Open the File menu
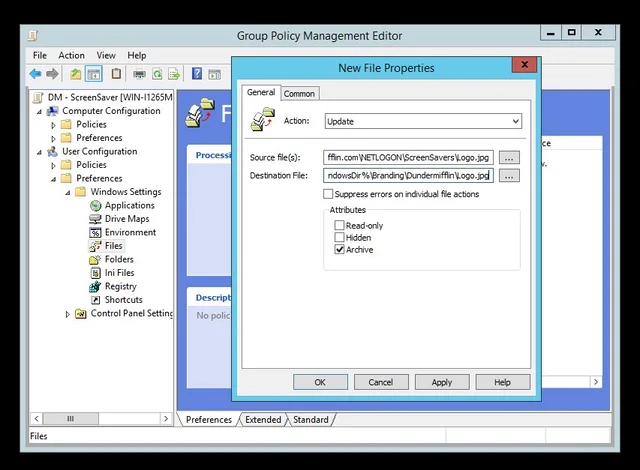Screen dimensions: 640x470 (40, 55)
